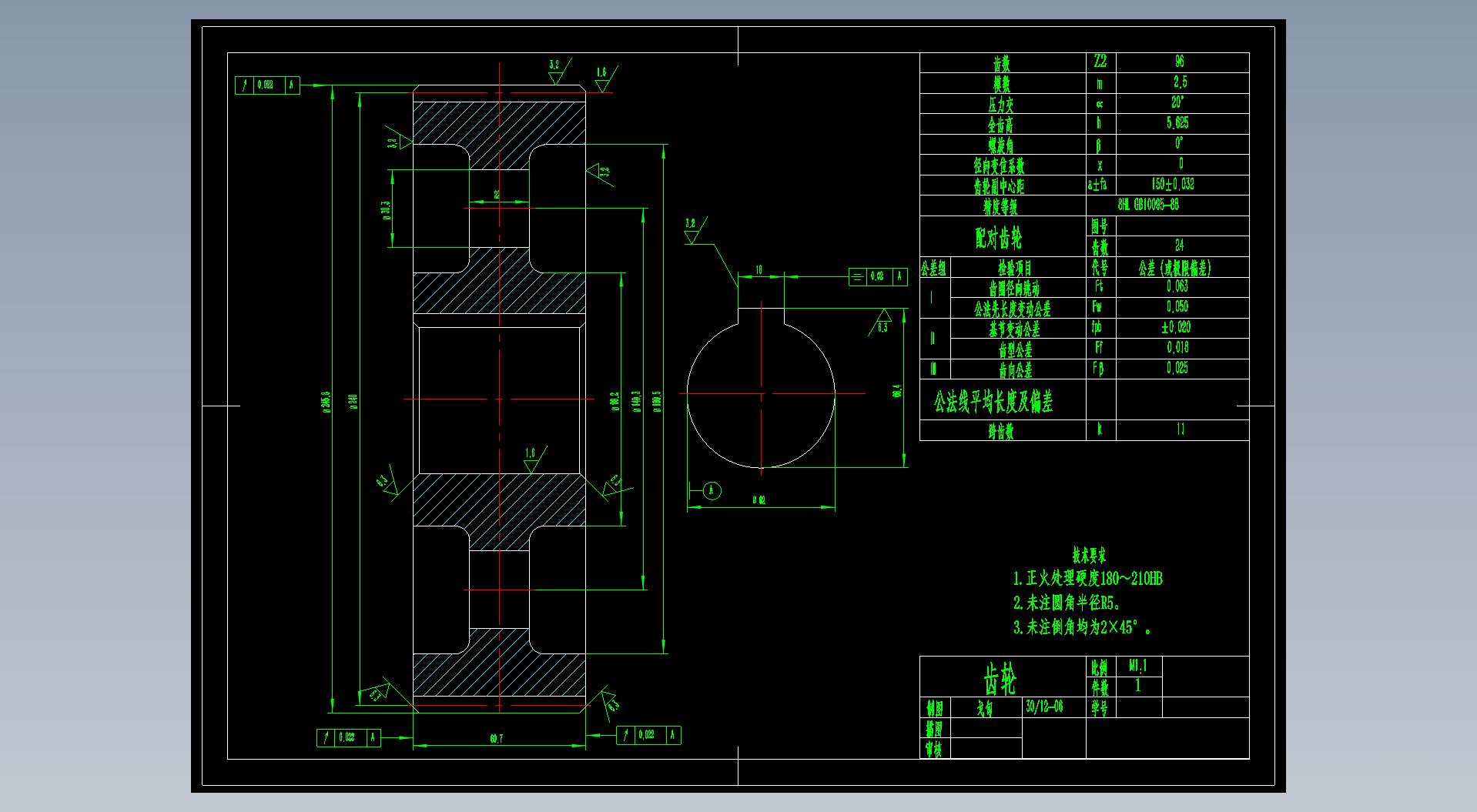Click the '齿轮副中心距' row label
1477x812 pixels.
click(x=999, y=185)
